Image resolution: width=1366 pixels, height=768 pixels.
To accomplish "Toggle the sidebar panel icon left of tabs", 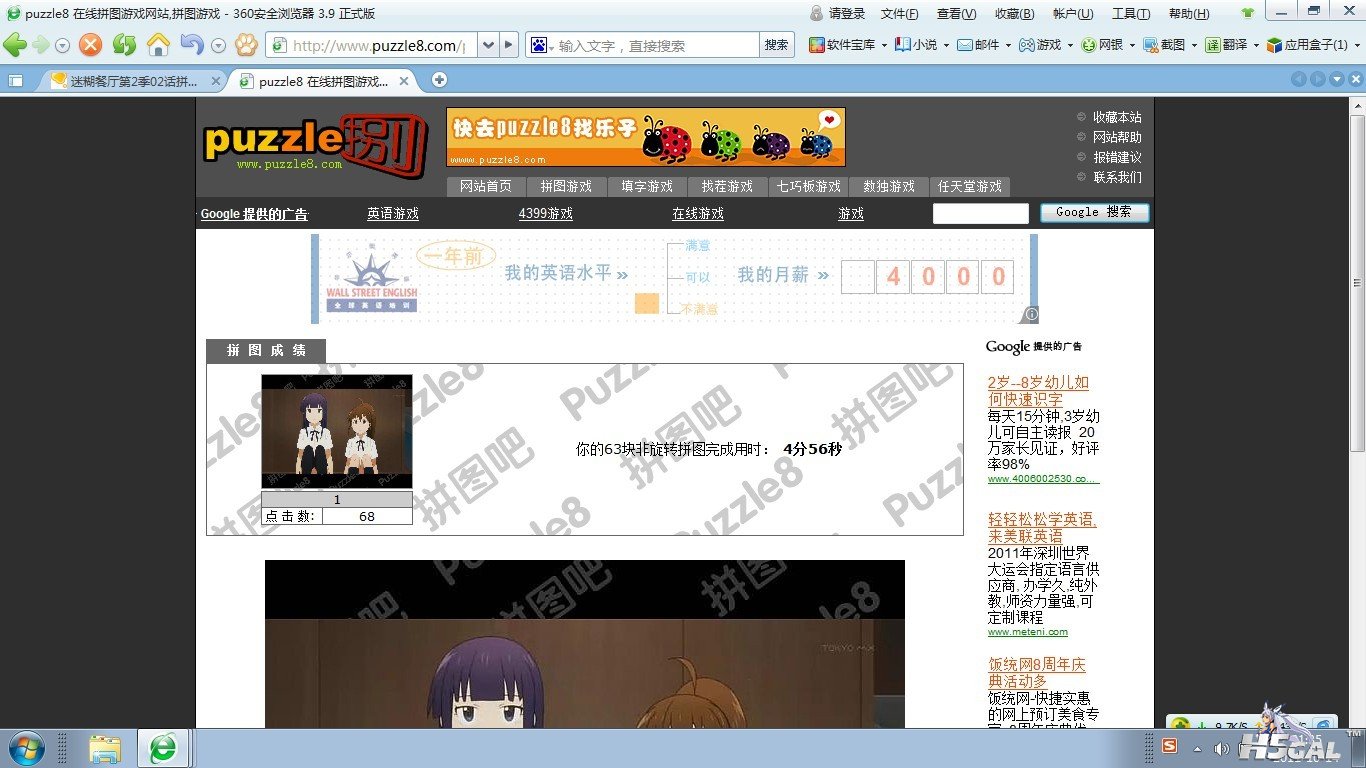I will 16,81.
